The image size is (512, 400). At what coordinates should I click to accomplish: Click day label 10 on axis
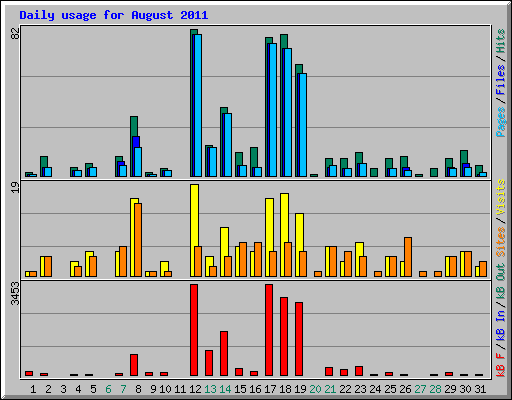(x=165, y=389)
